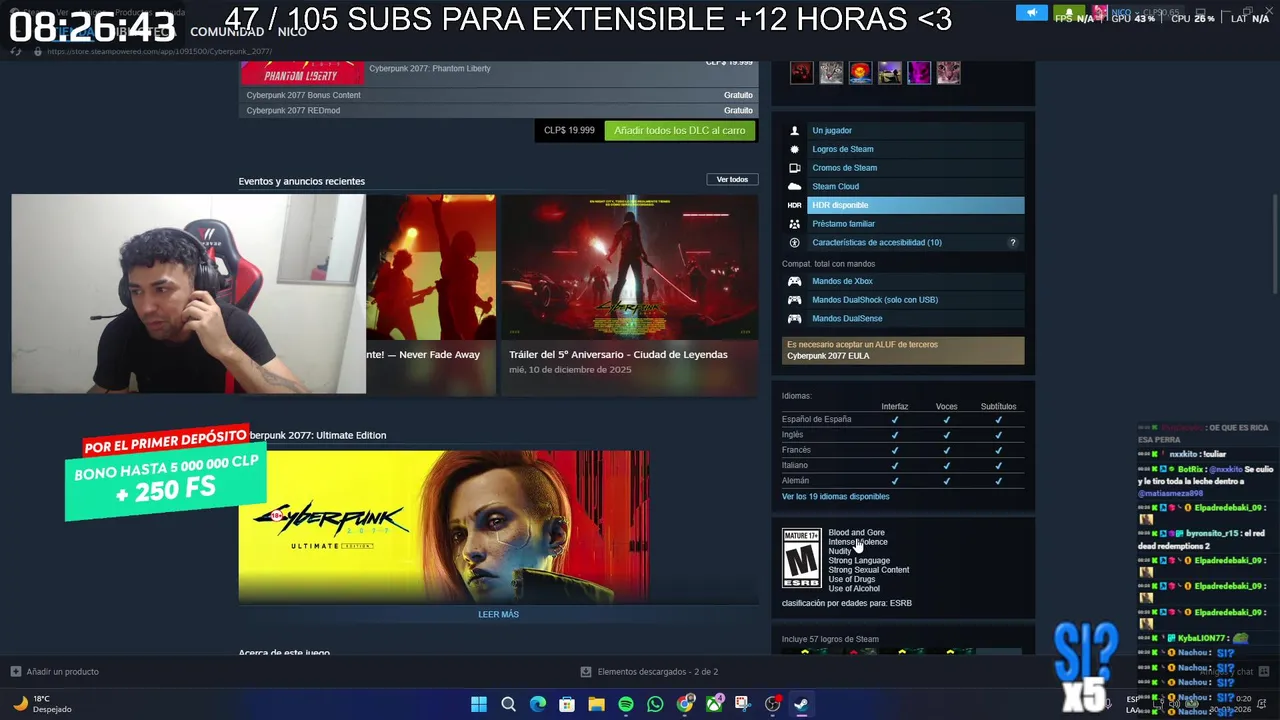Click Añadir un producto plus icon
Screen dimensions: 1280x720
click(15, 671)
